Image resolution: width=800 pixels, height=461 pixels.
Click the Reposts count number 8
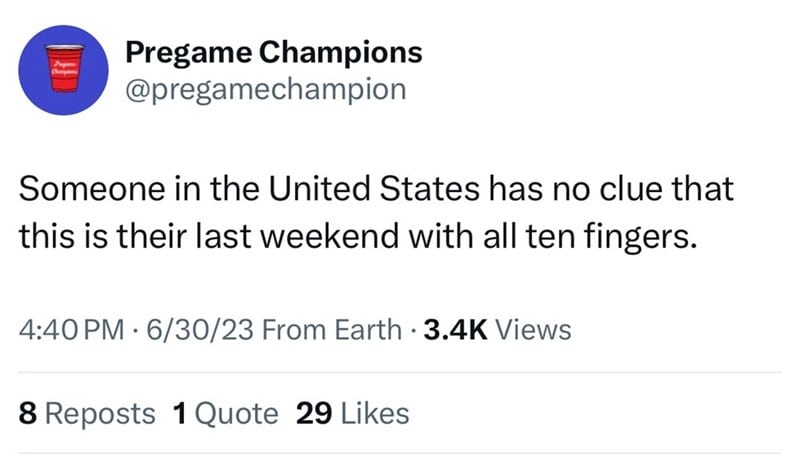coord(28,413)
